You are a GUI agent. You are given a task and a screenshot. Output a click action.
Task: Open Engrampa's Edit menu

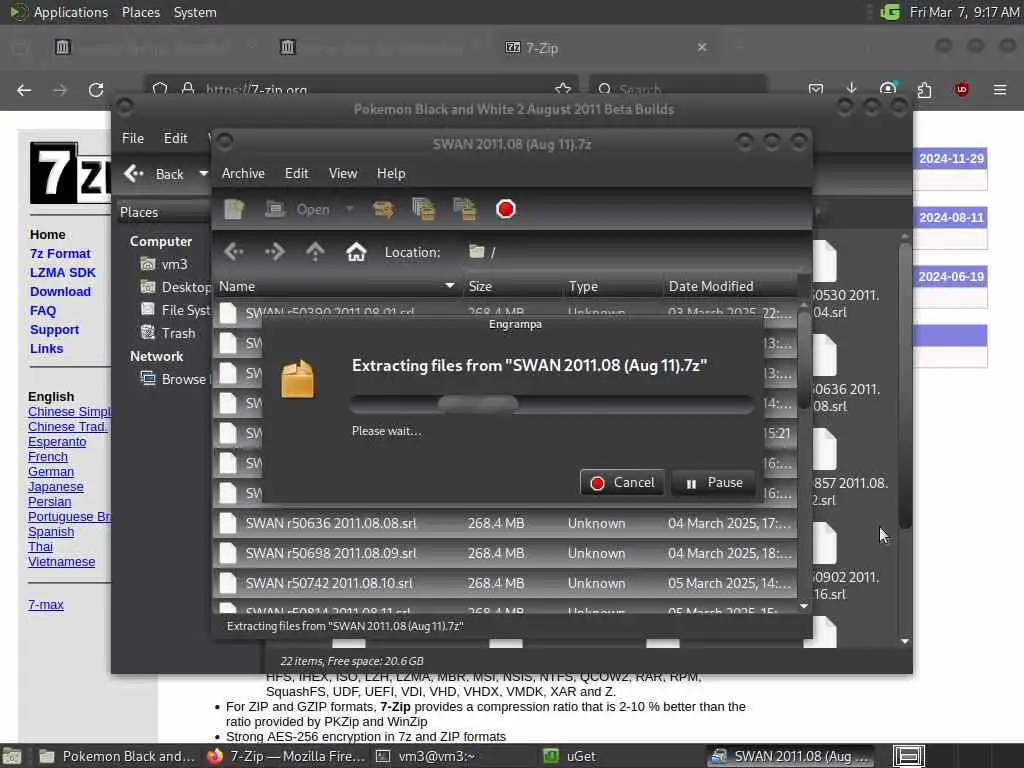tap(296, 173)
